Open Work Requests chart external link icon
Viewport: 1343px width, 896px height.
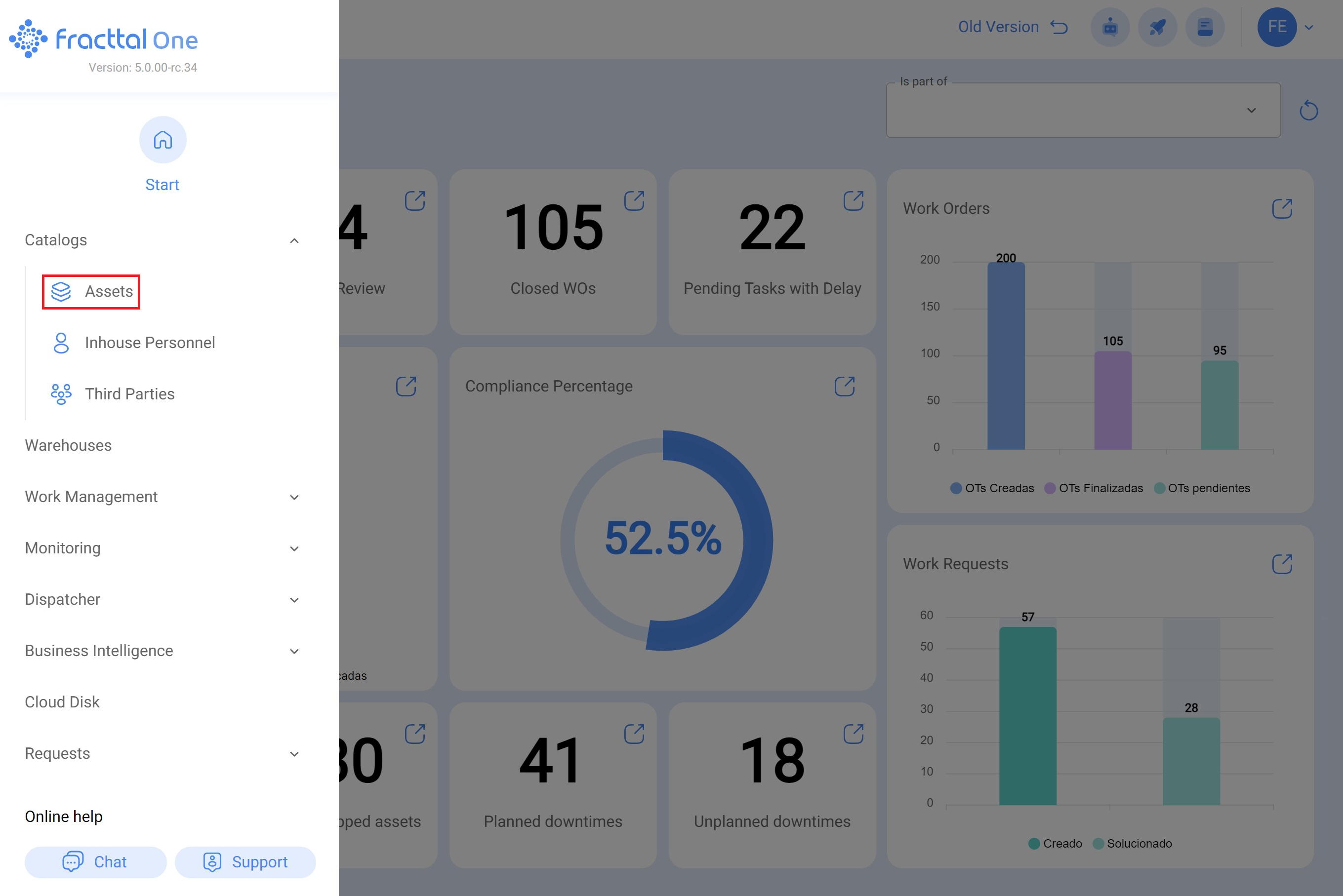1282,564
